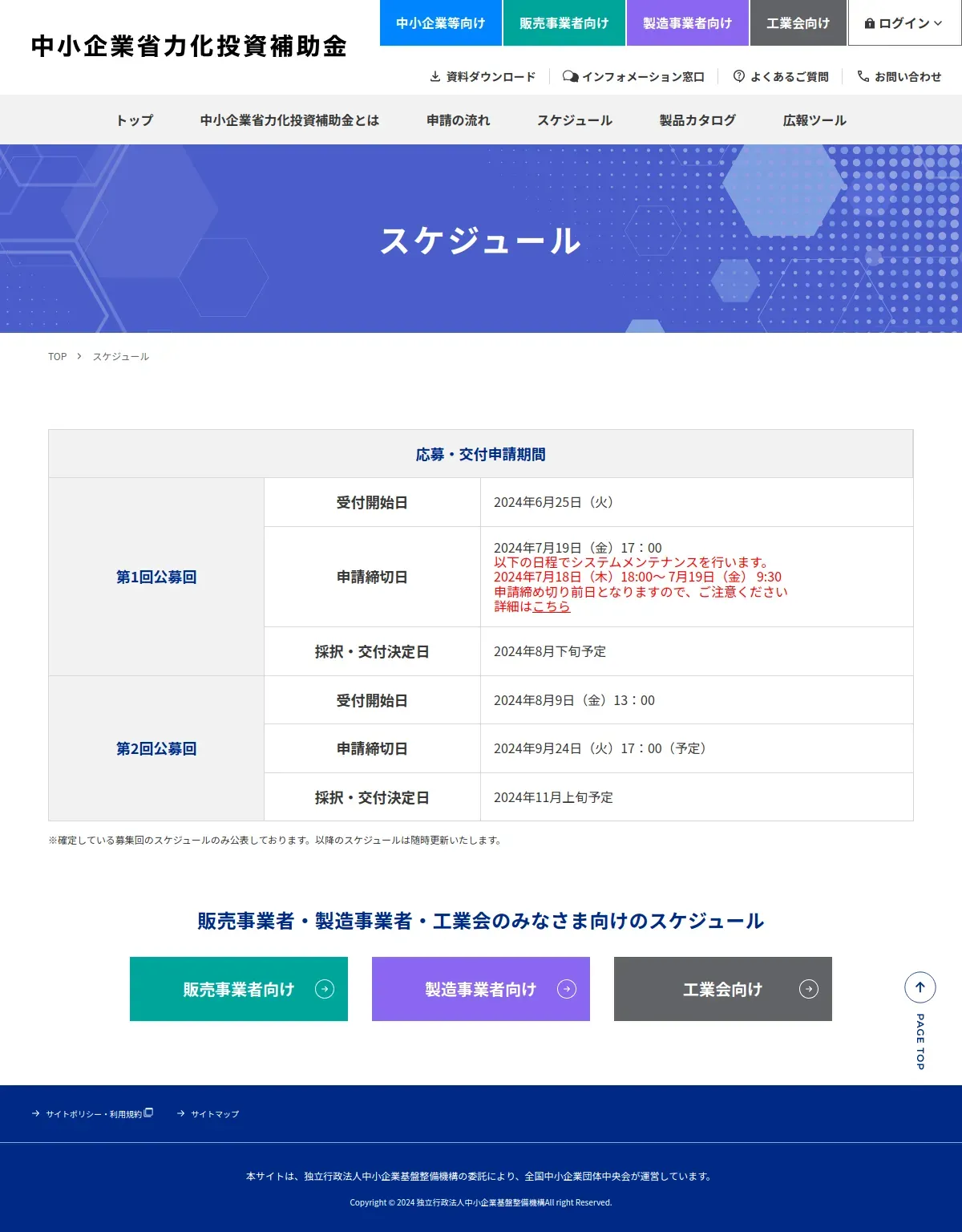Click the circled arrow in 製造事業者向け button
The image size is (962, 1232).
567,989
